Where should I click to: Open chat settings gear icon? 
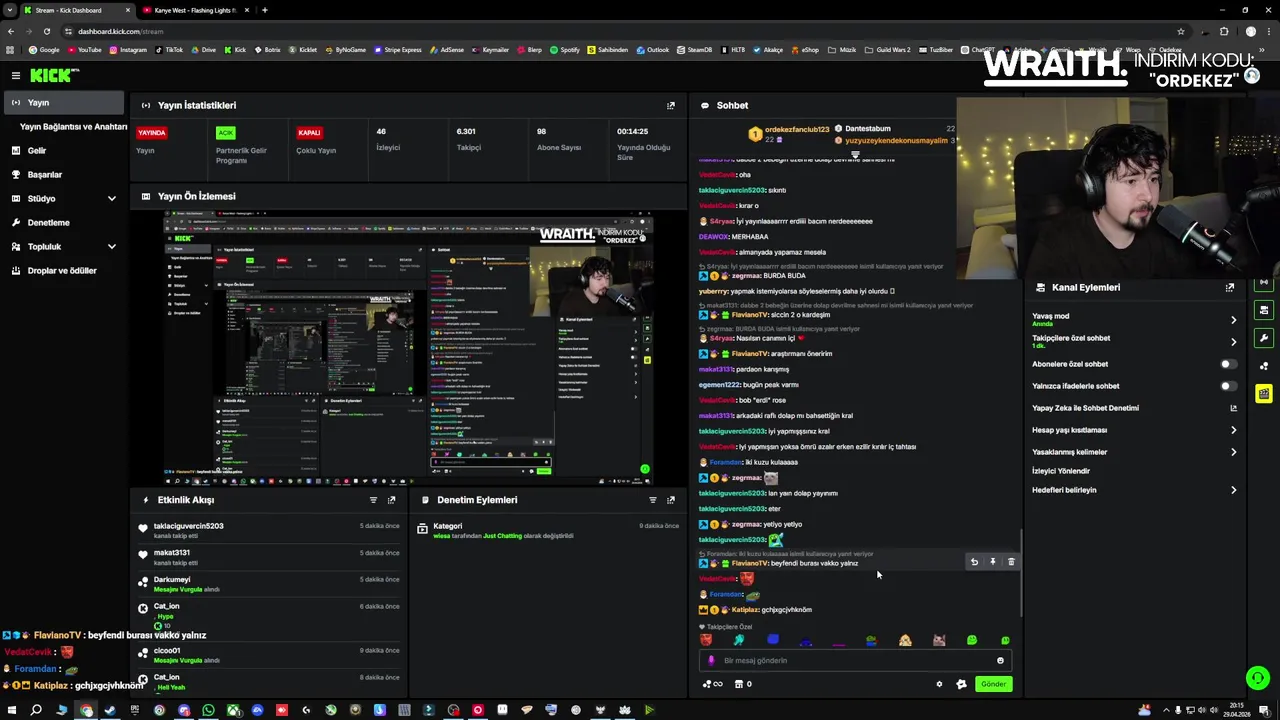[x=939, y=684]
